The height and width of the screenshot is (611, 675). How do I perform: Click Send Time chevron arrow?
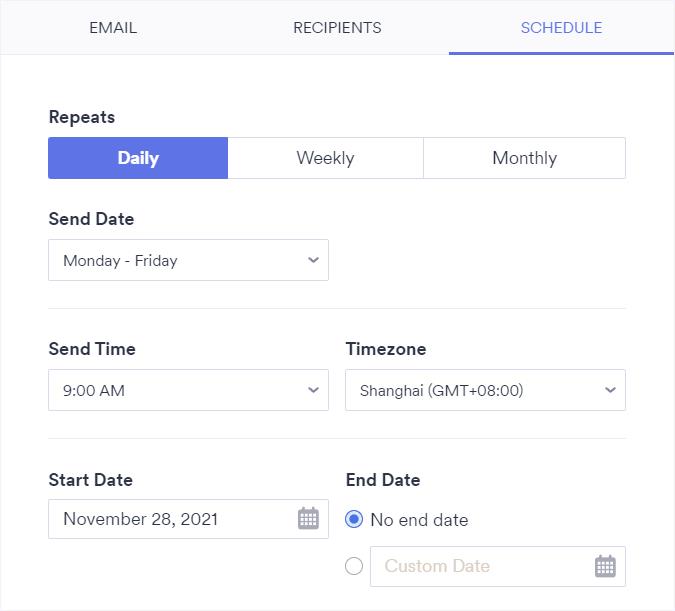tap(313, 390)
